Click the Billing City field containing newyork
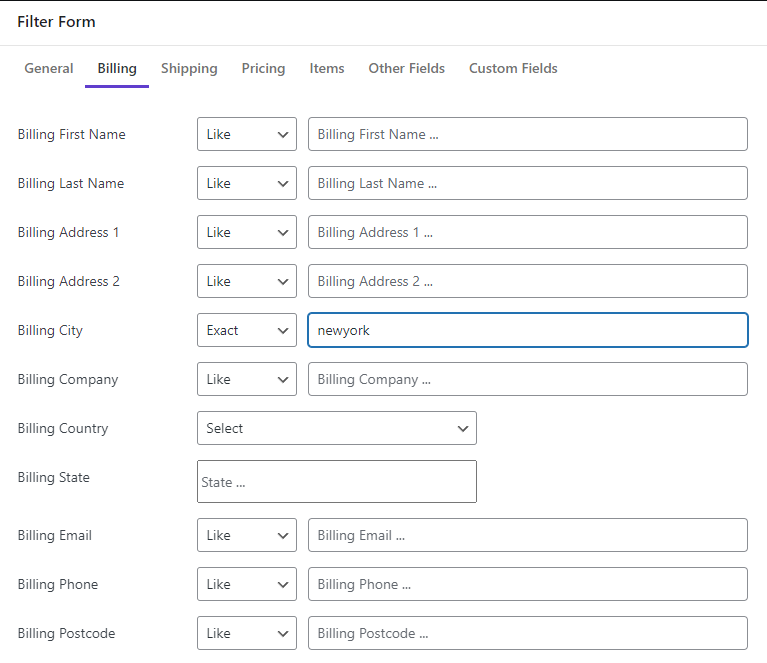 point(528,330)
